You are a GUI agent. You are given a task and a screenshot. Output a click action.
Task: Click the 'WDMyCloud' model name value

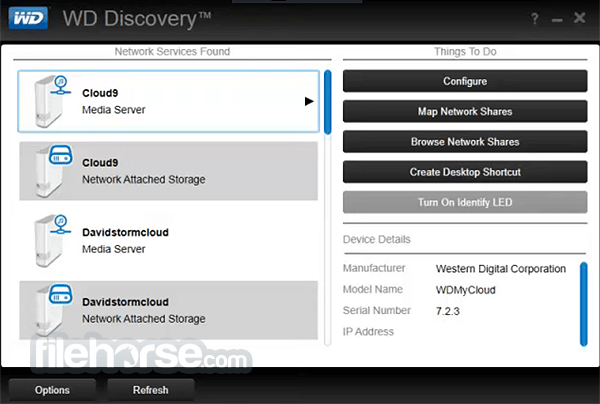[465, 290]
